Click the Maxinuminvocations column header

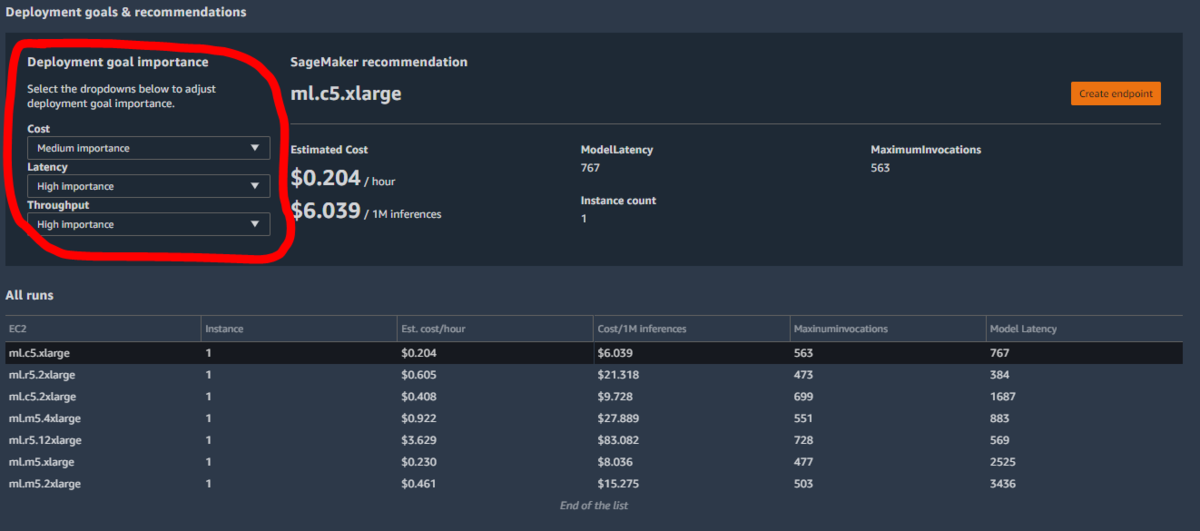coord(886,329)
